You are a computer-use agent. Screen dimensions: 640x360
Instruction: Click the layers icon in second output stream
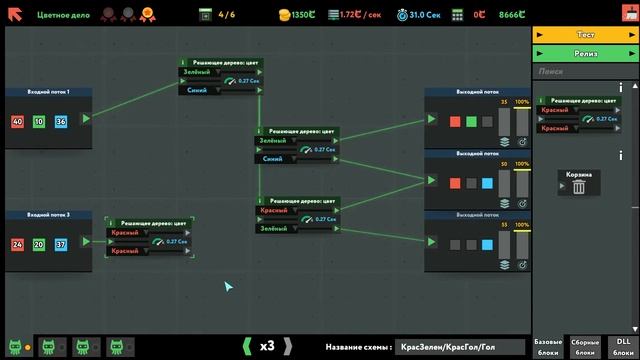point(504,203)
